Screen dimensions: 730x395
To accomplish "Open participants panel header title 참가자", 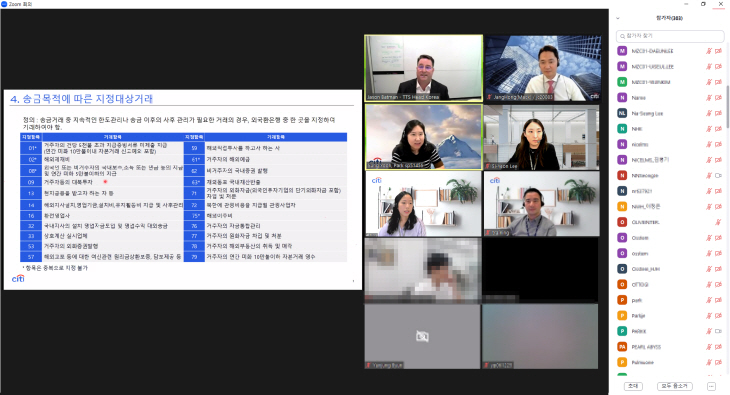I will pyautogui.click(x=669, y=18).
